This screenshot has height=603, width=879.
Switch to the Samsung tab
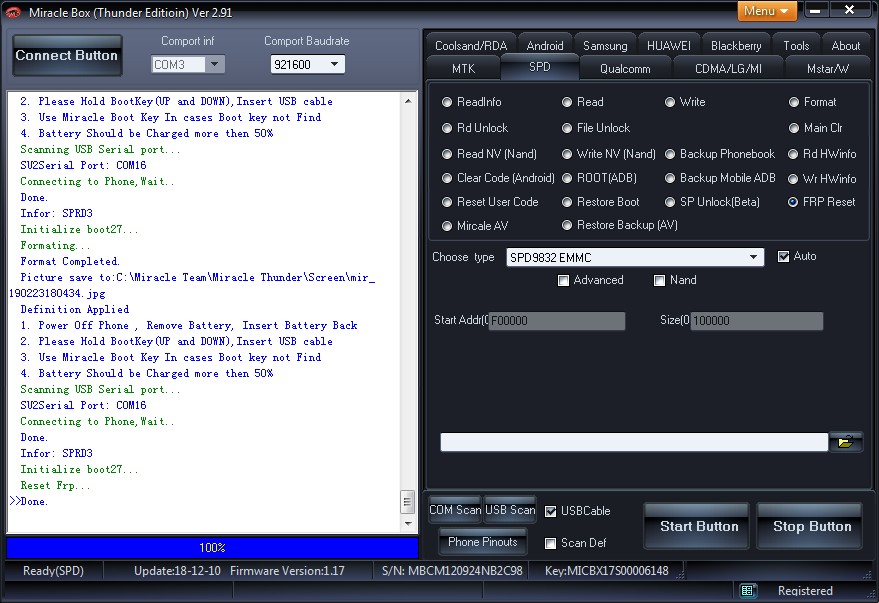(x=605, y=45)
